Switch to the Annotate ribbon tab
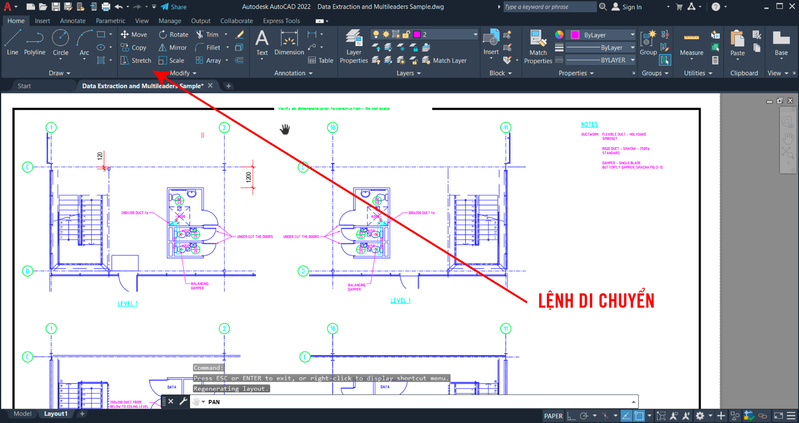Viewport: 799px width, 423px height. 73,21
